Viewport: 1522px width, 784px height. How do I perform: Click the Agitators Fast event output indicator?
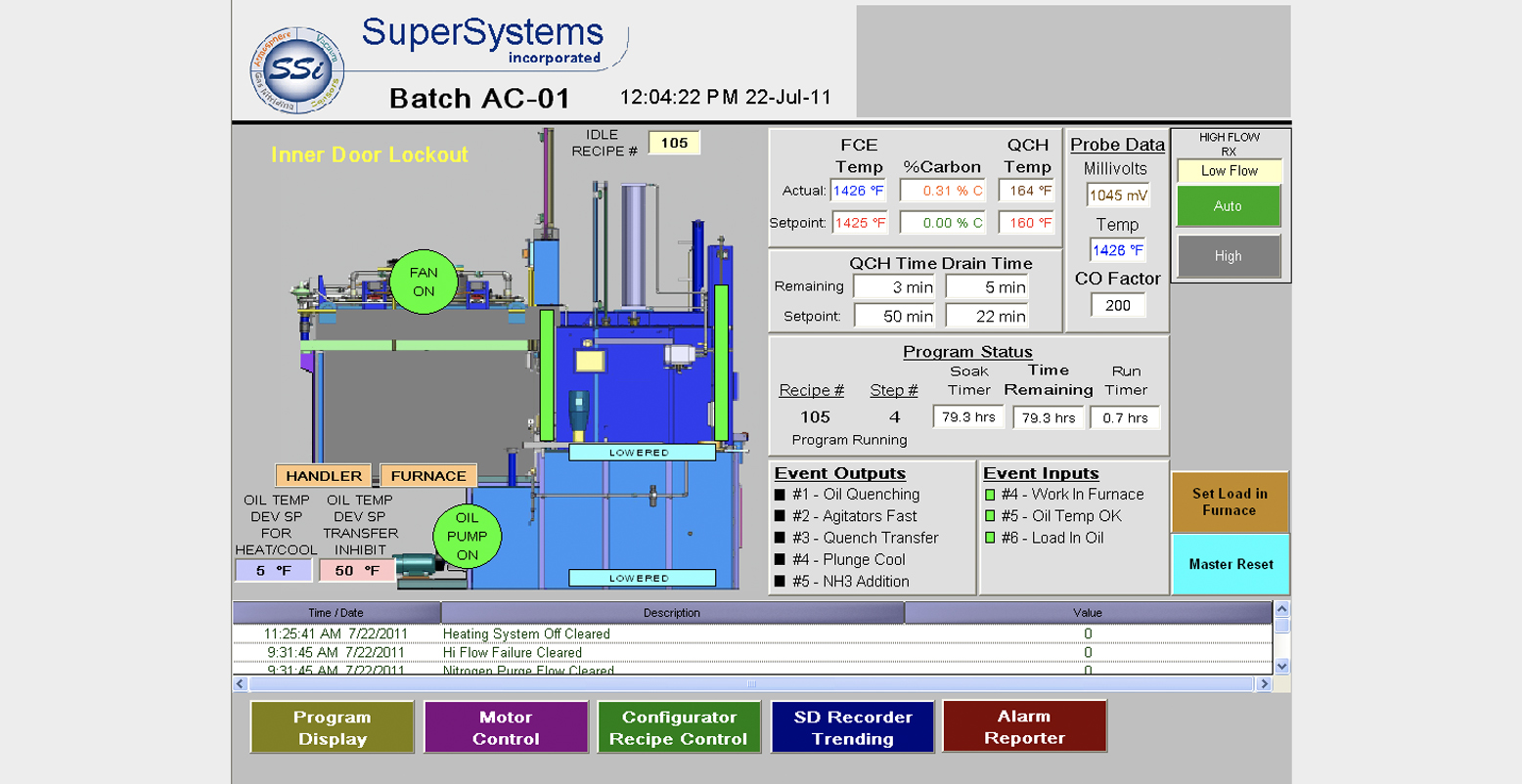(x=780, y=516)
